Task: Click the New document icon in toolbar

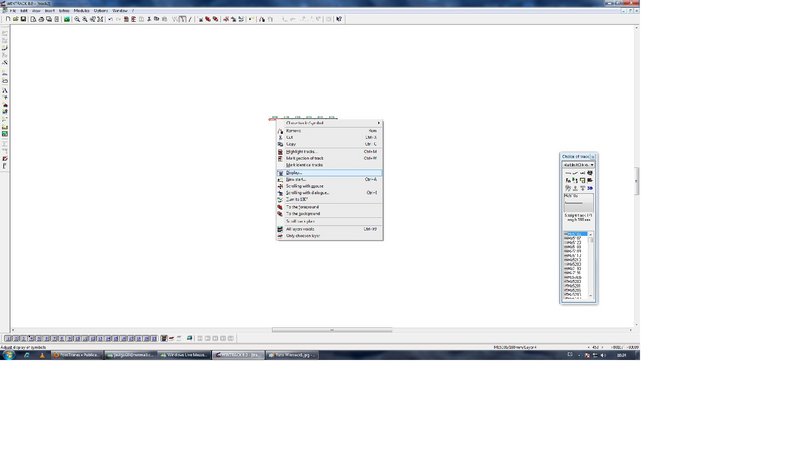Action: click(x=8, y=19)
